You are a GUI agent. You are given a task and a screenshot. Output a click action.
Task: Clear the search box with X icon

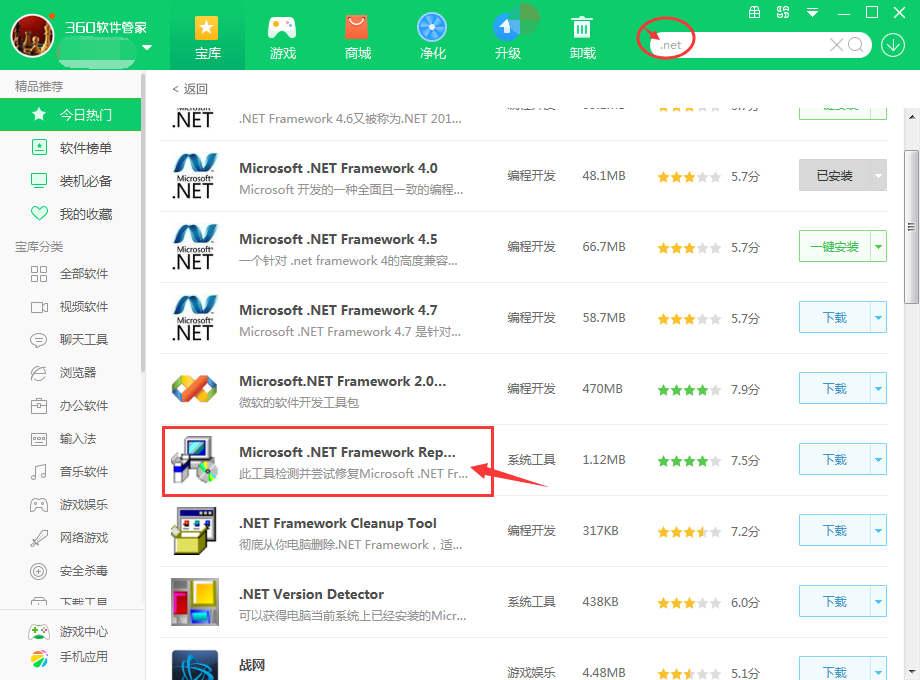point(836,45)
